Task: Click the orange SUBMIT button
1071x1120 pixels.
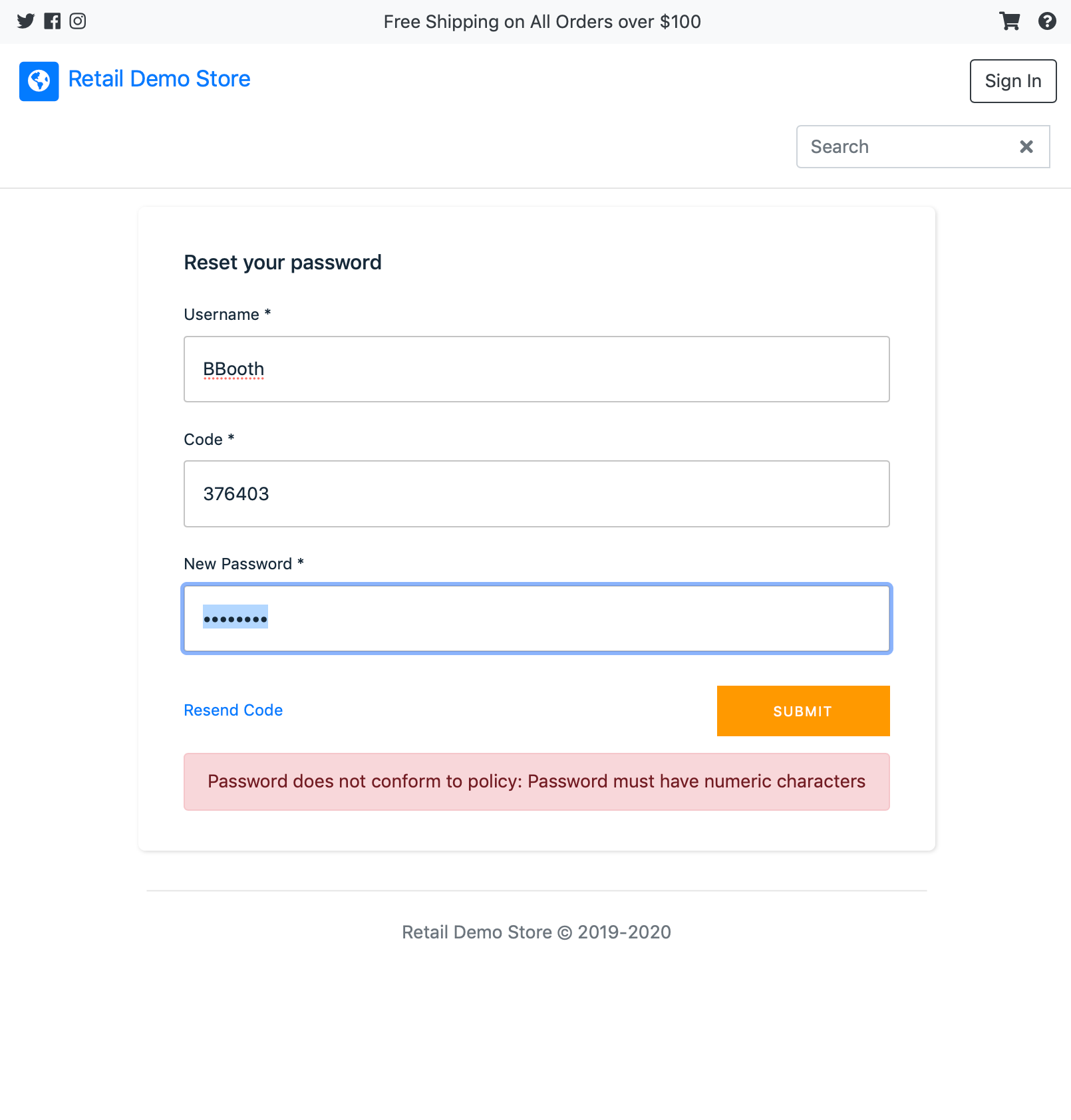Action: click(803, 711)
